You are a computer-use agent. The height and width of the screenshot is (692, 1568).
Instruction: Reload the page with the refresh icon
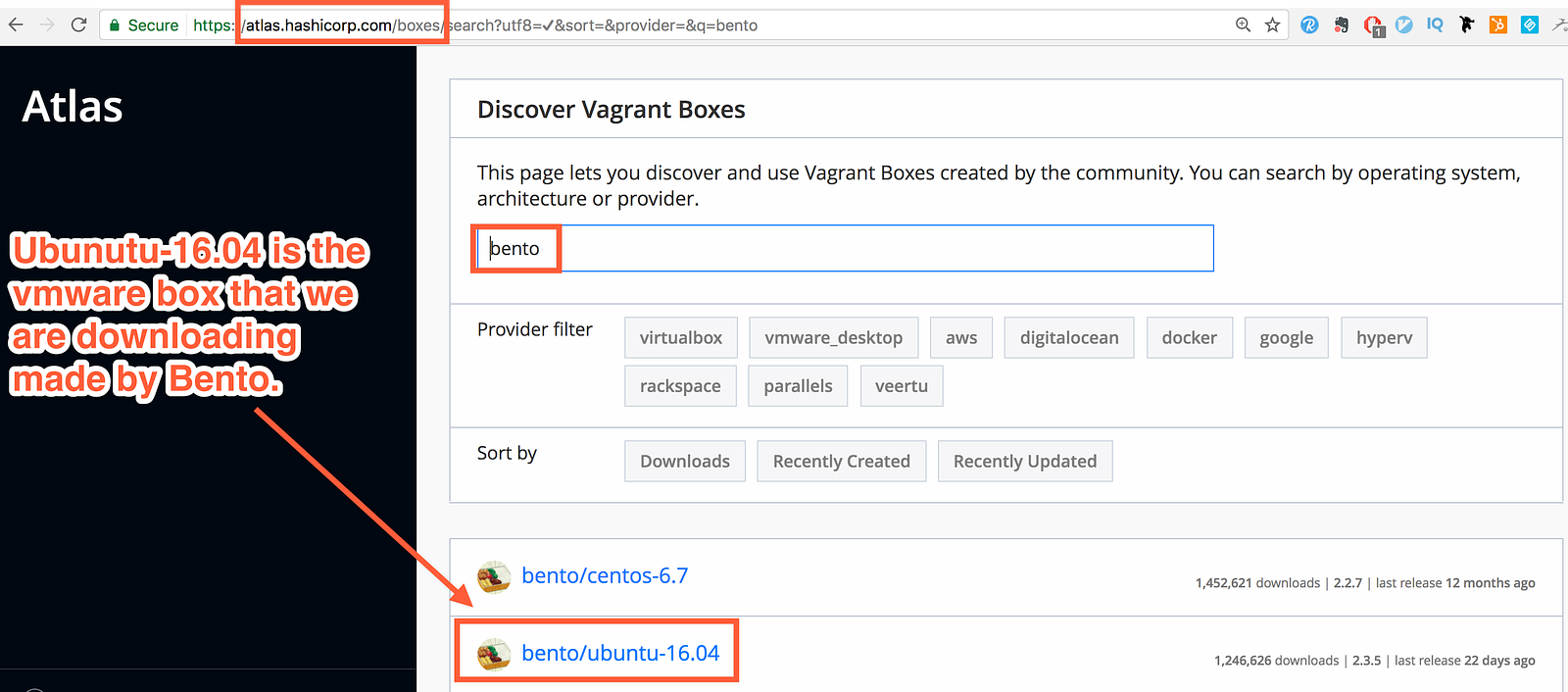pyautogui.click(x=78, y=25)
